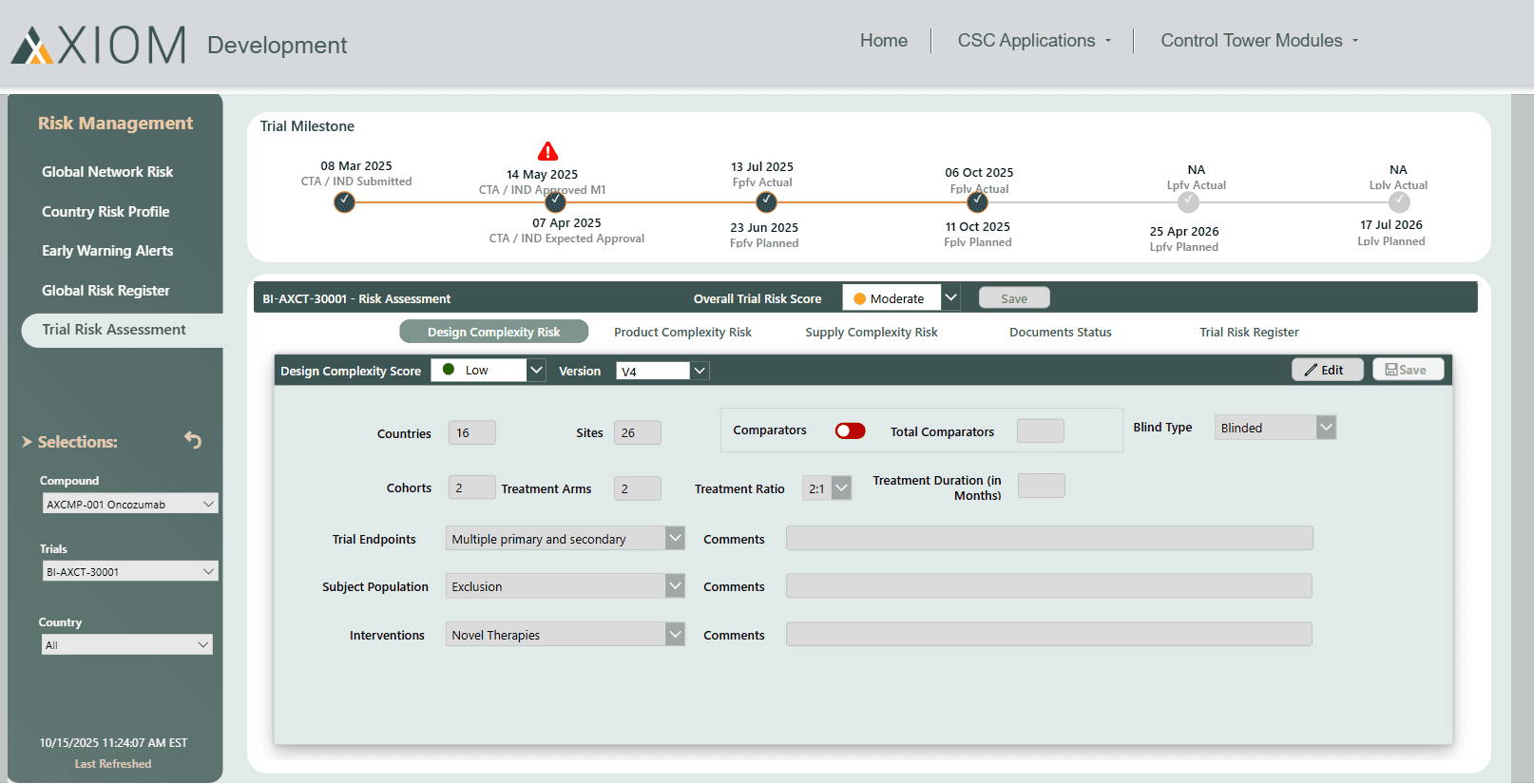Click the AXIOM logo
1534x784 pixels.
pyautogui.click(x=99, y=45)
